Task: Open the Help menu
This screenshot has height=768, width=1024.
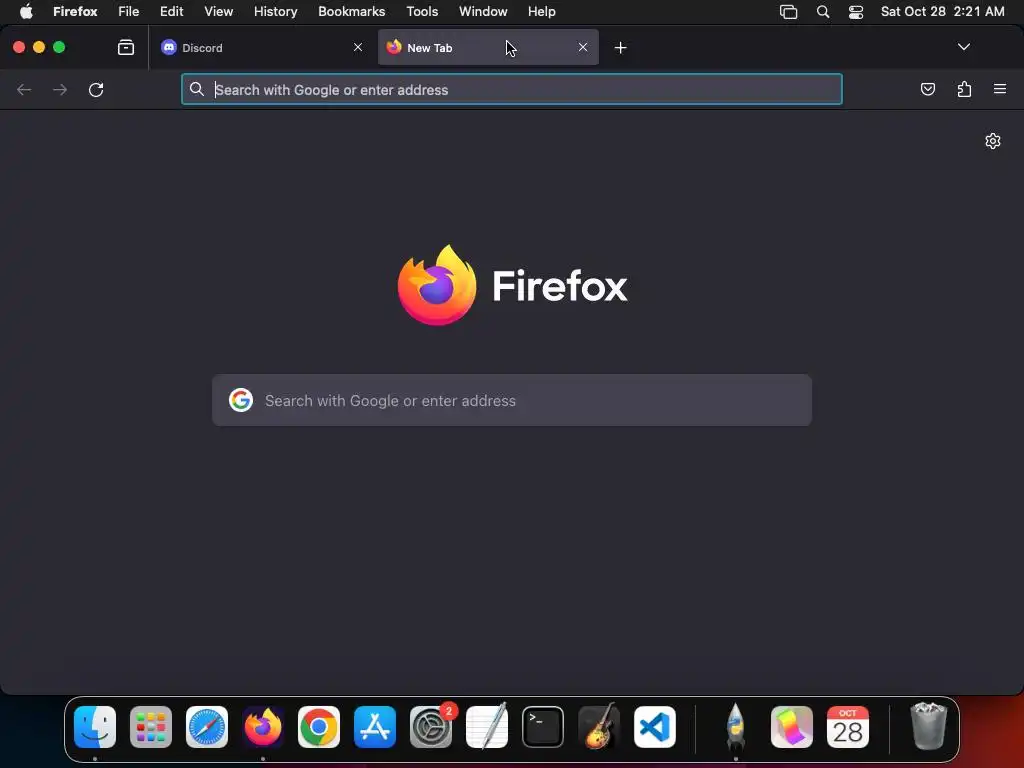Action: (541, 11)
